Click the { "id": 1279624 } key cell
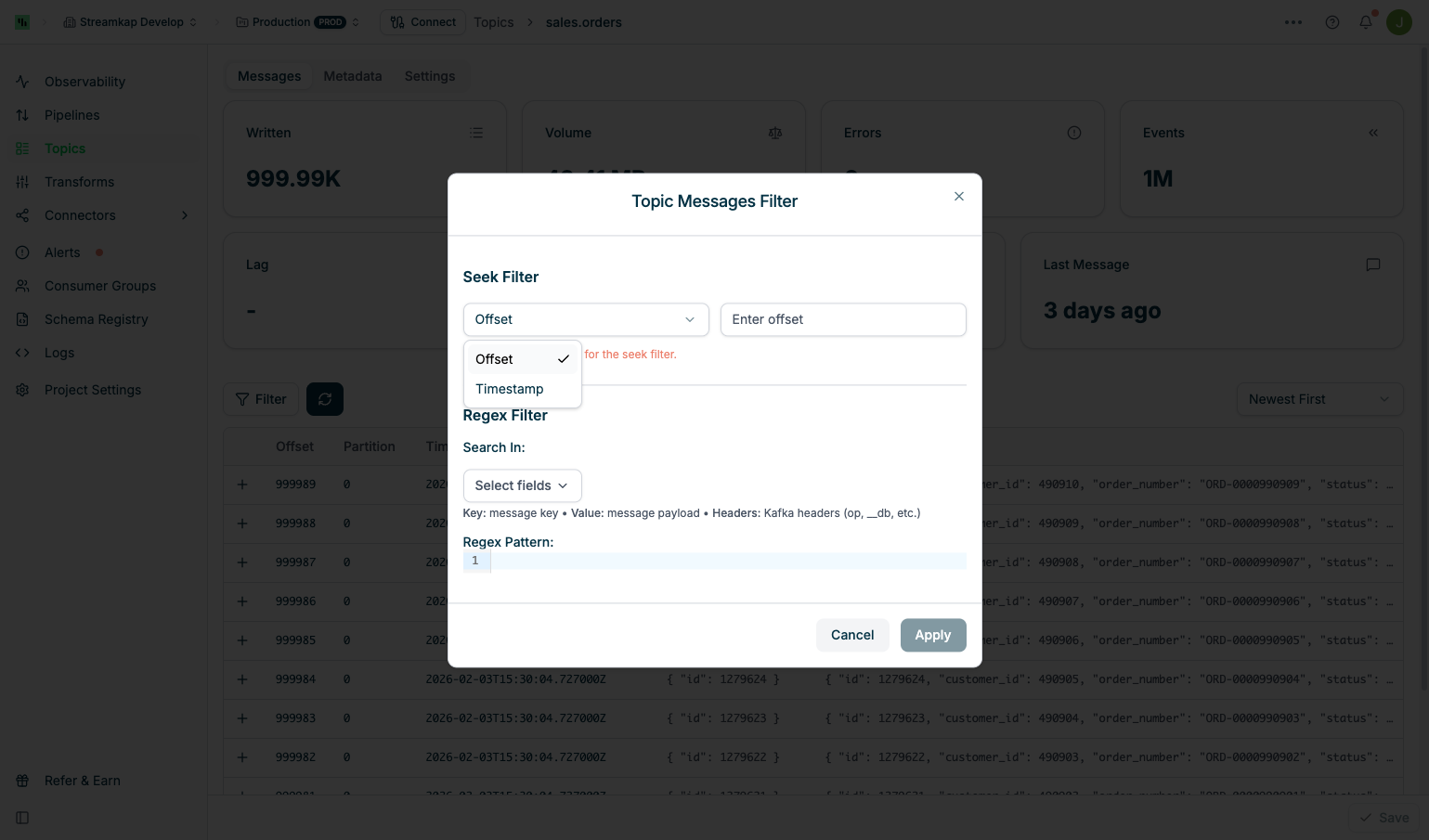Screen dimensions: 1429x840 tap(723, 679)
